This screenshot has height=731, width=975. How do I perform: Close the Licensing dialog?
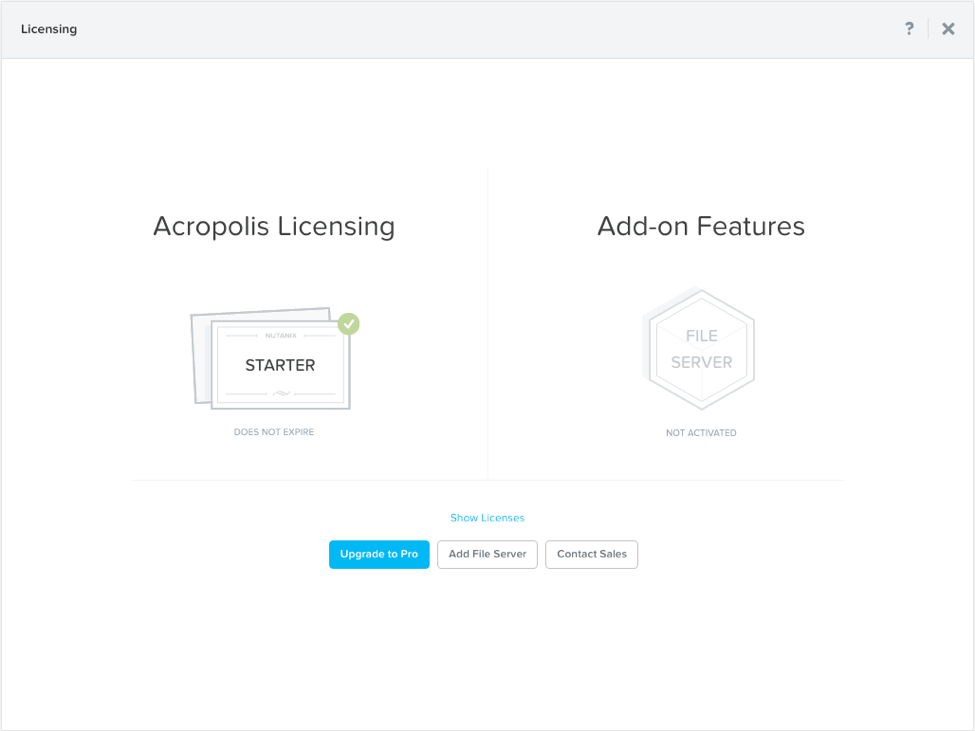click(x=948, y=29)
